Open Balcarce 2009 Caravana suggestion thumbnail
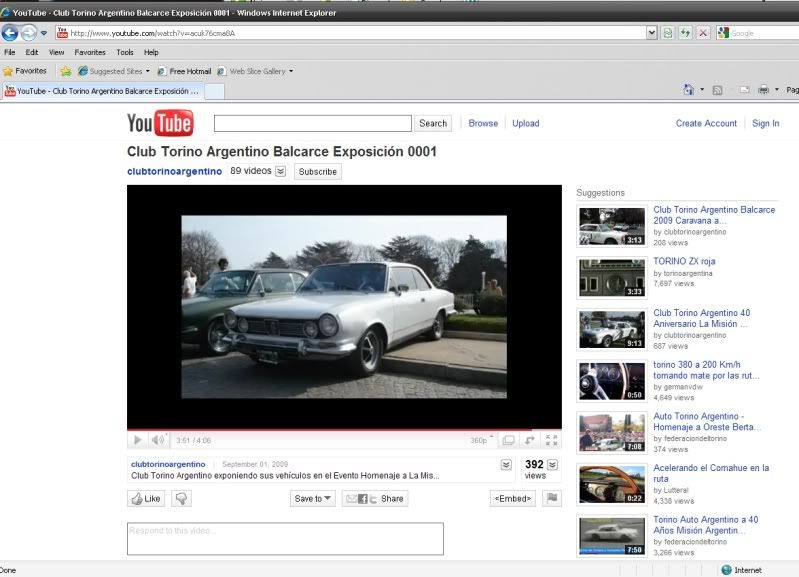 pyautogui.click(x=612, y=226)
